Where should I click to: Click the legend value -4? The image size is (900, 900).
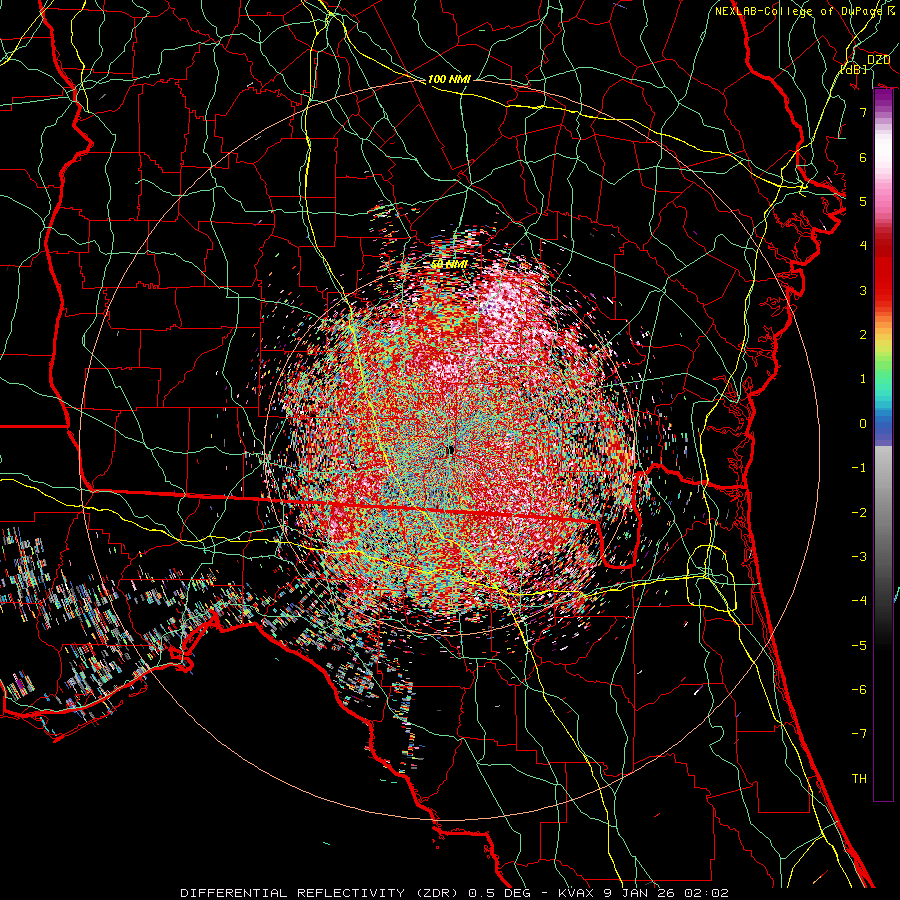tap(859, 600)
